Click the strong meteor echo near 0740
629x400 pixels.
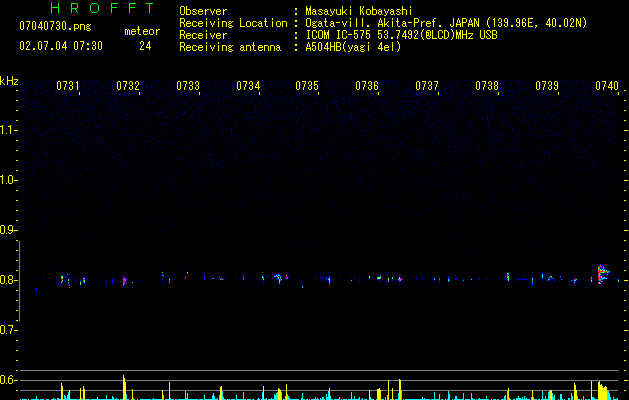pyautogui.click(x=602, y=274)
